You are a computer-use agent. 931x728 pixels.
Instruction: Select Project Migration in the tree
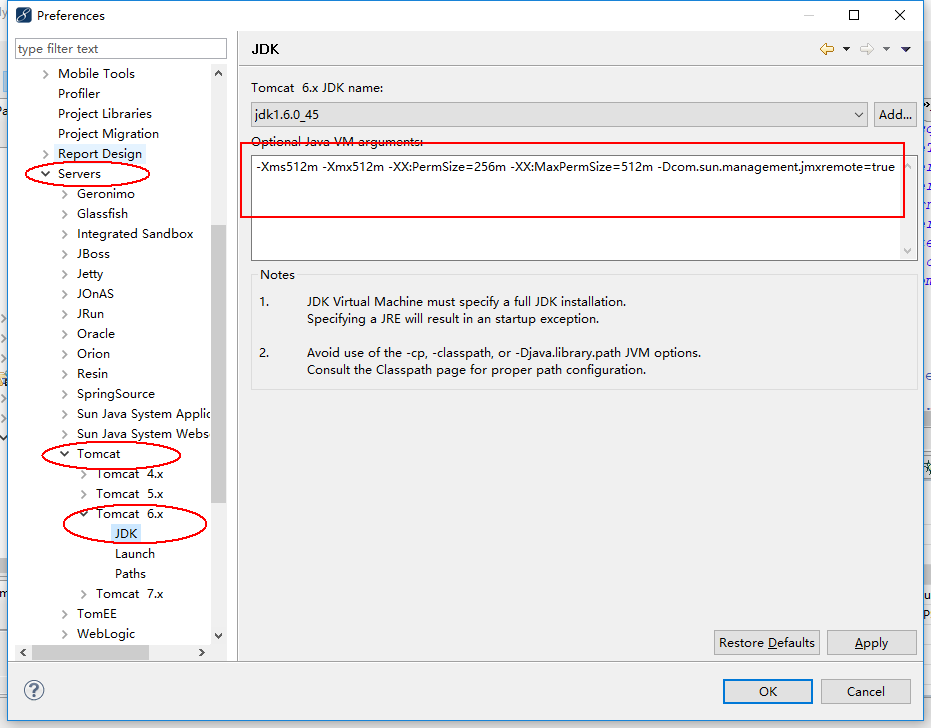coord(108,134)
